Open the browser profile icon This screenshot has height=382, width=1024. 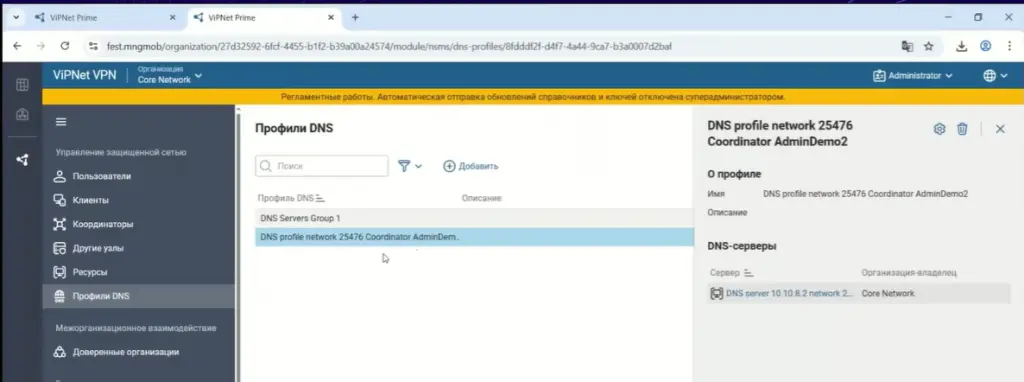tap(985, 46)
